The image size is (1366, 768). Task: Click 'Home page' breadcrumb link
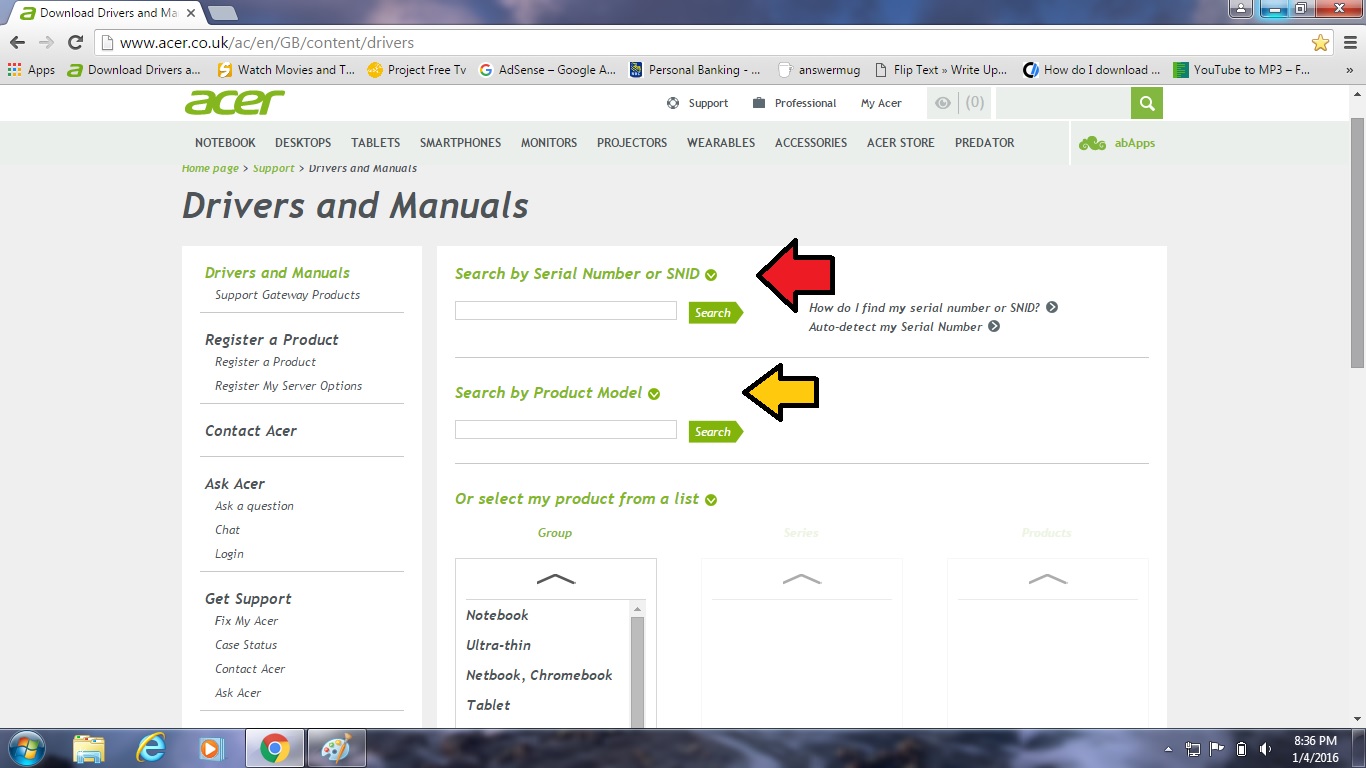(210, 168)
